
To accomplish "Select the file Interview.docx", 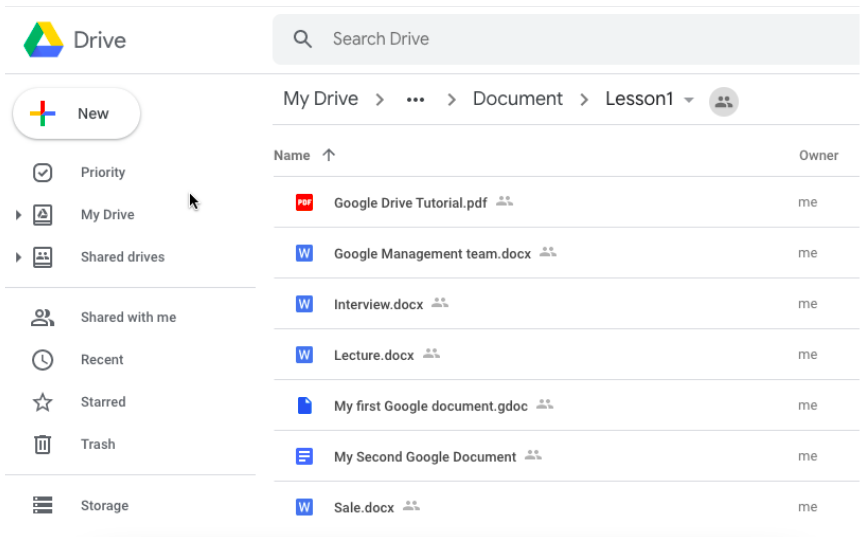I will point(378,304).
